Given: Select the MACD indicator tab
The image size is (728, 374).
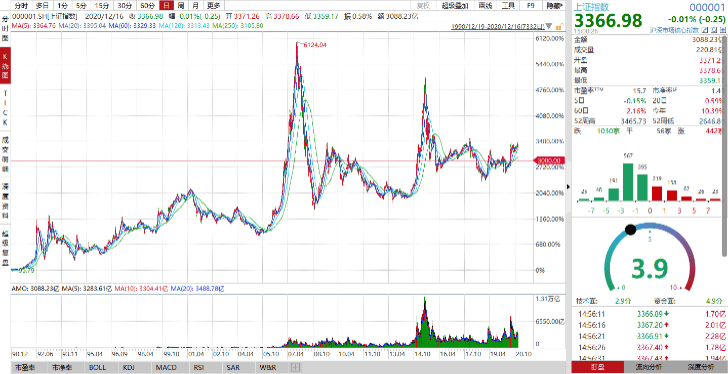Looking at the screenshot, I should (x=166, y=368).
